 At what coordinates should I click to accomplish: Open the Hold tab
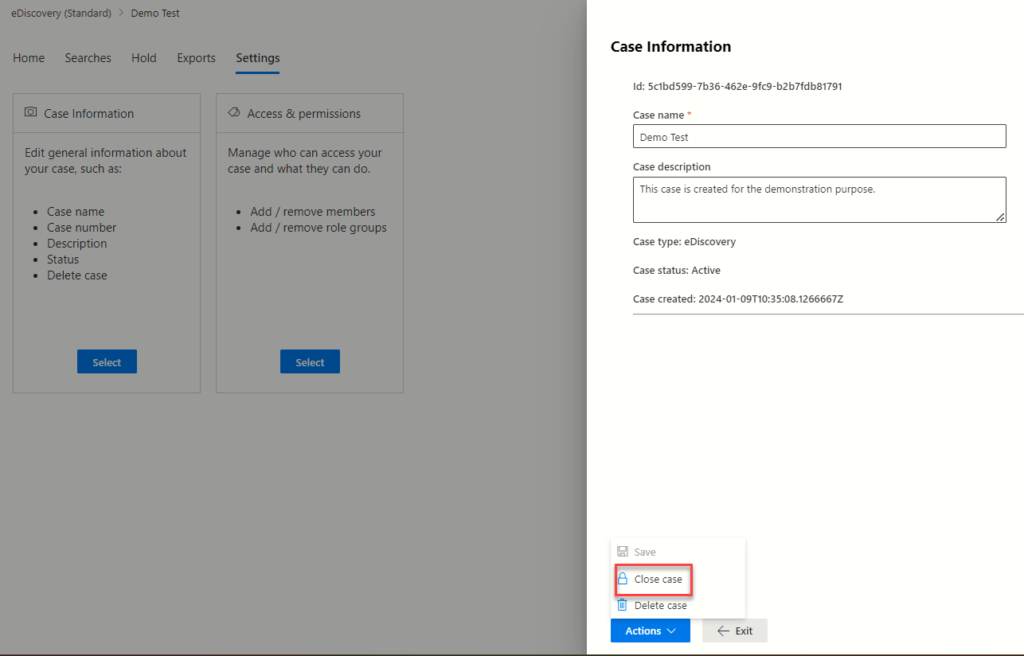coord(143,58)
